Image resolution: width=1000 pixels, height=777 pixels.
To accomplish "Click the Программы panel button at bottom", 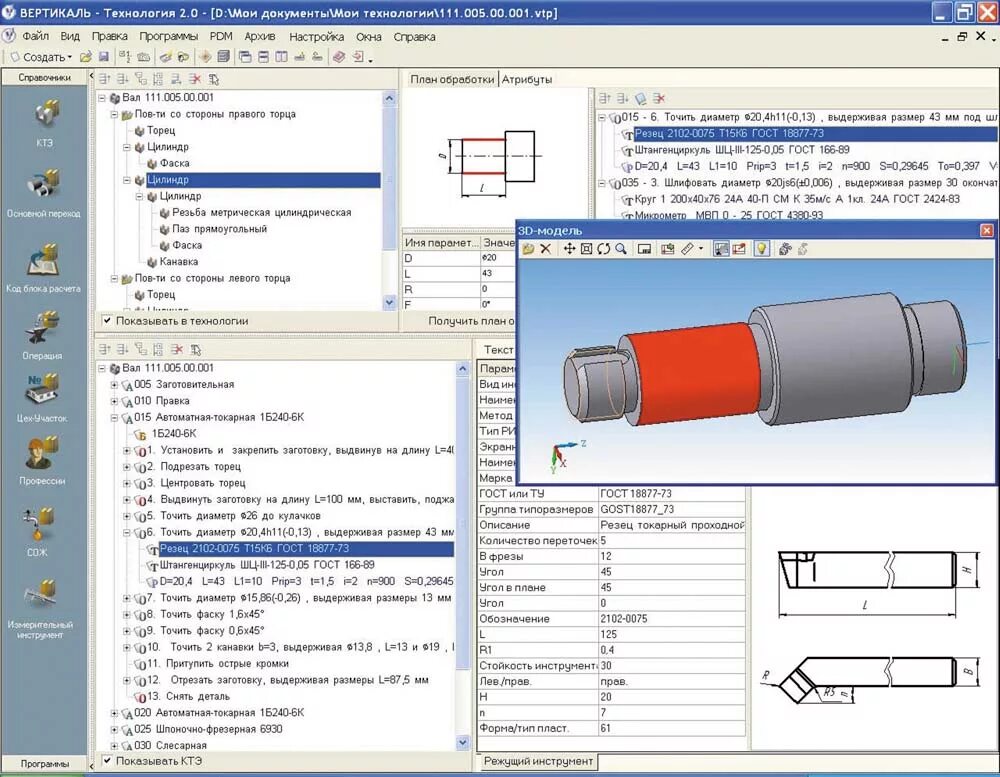I will pos(44,763).
